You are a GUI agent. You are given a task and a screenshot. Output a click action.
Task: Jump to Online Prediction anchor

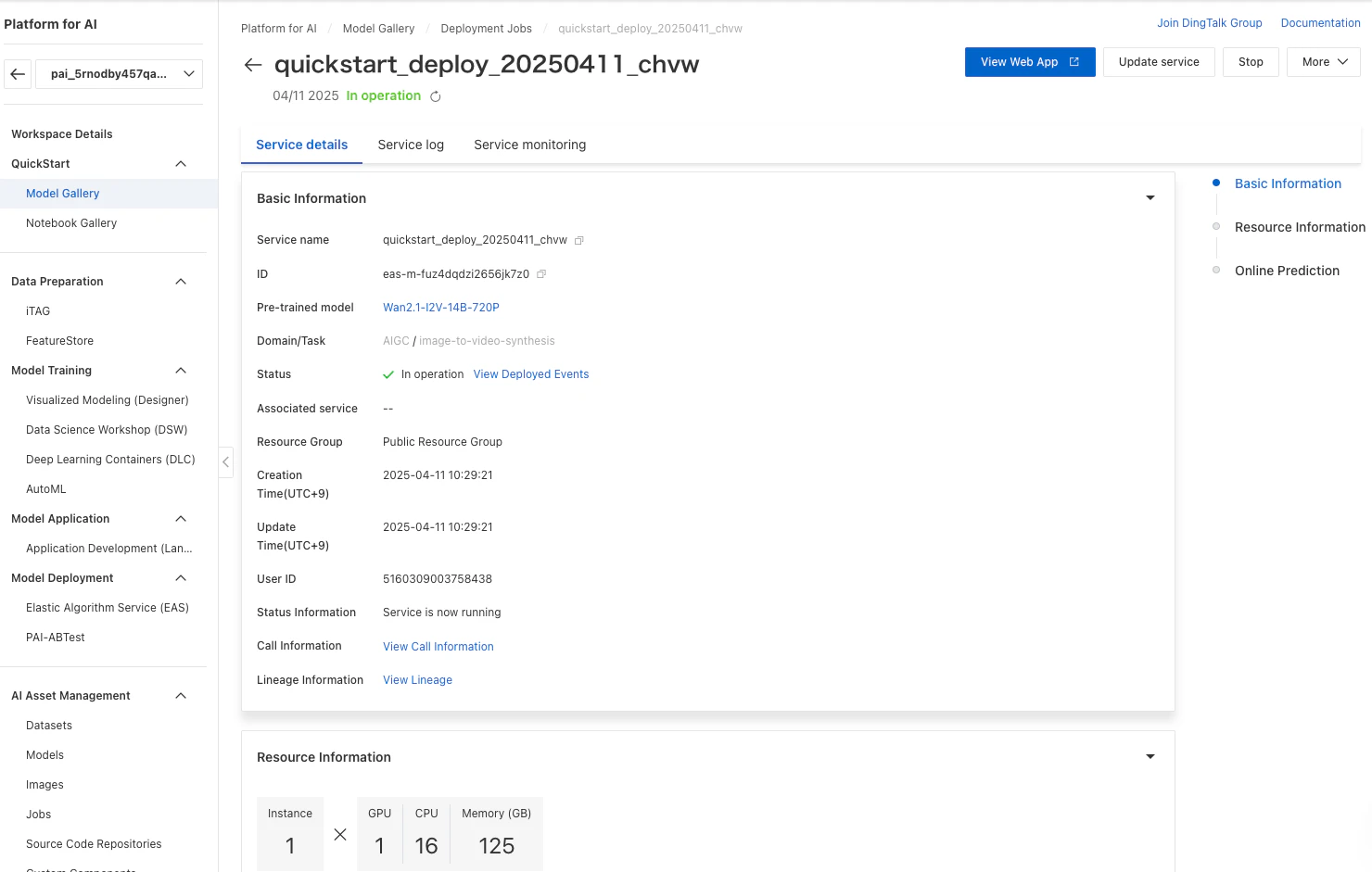(1287, 271)
